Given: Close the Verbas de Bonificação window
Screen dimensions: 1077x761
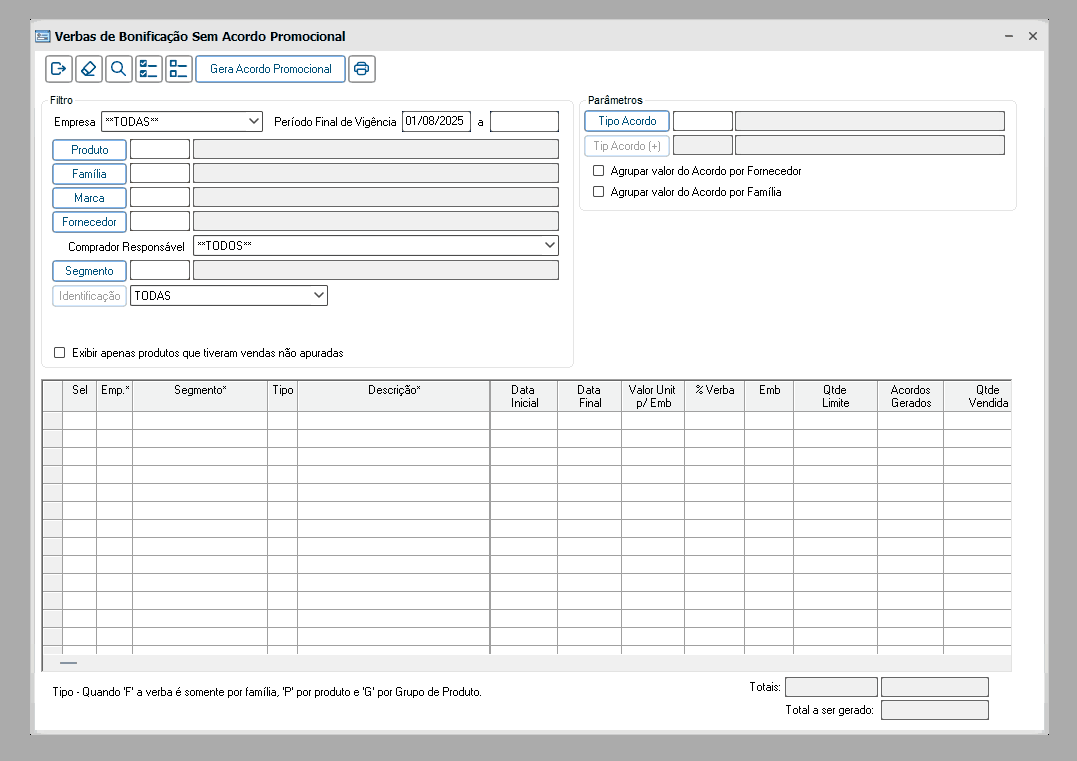Looking at the screenshot, I should (x=1032, y=36).
